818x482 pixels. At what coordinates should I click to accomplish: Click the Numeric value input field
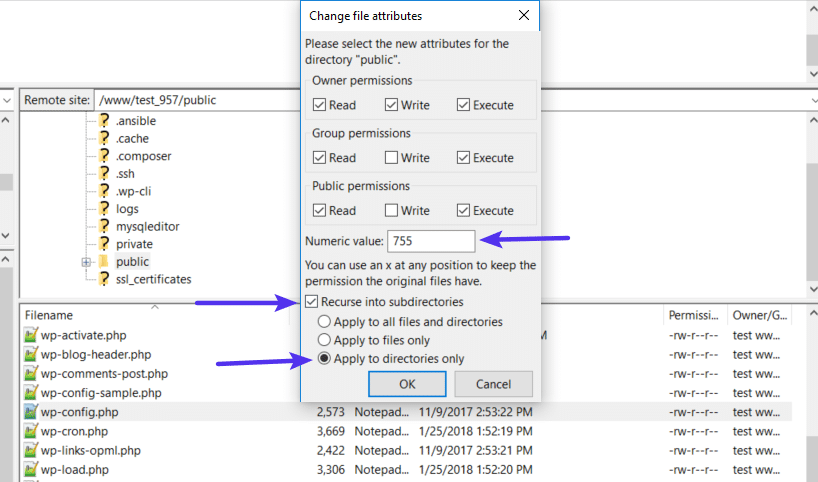[431, 241]
